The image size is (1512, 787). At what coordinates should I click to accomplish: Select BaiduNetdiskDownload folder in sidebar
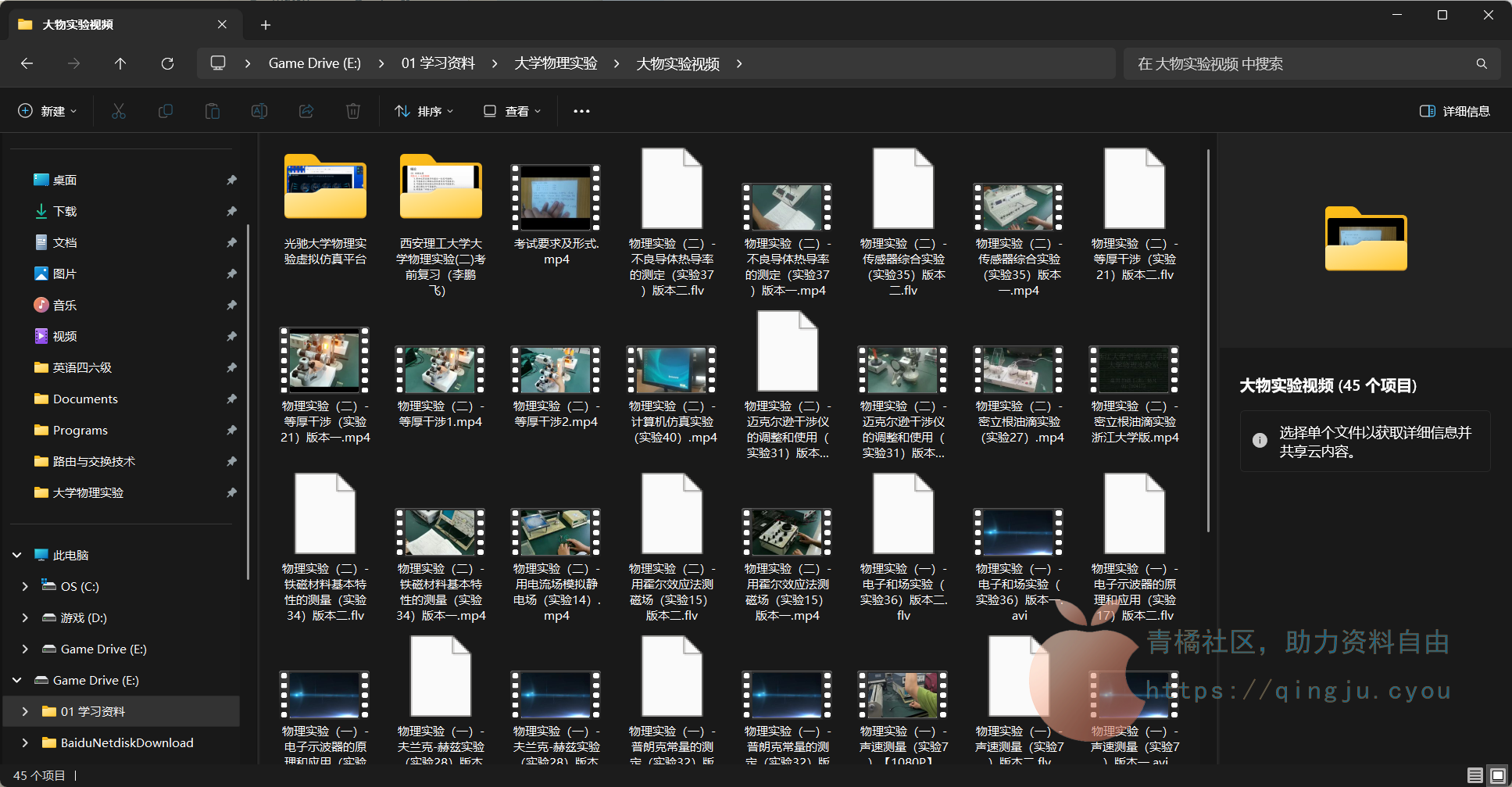pyautogui.click(x=125, y=742)
